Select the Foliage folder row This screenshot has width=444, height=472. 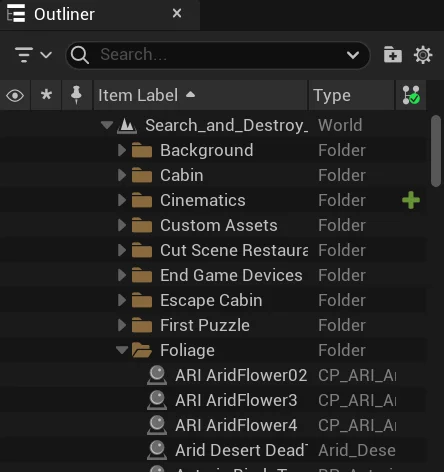click(213, 350)
